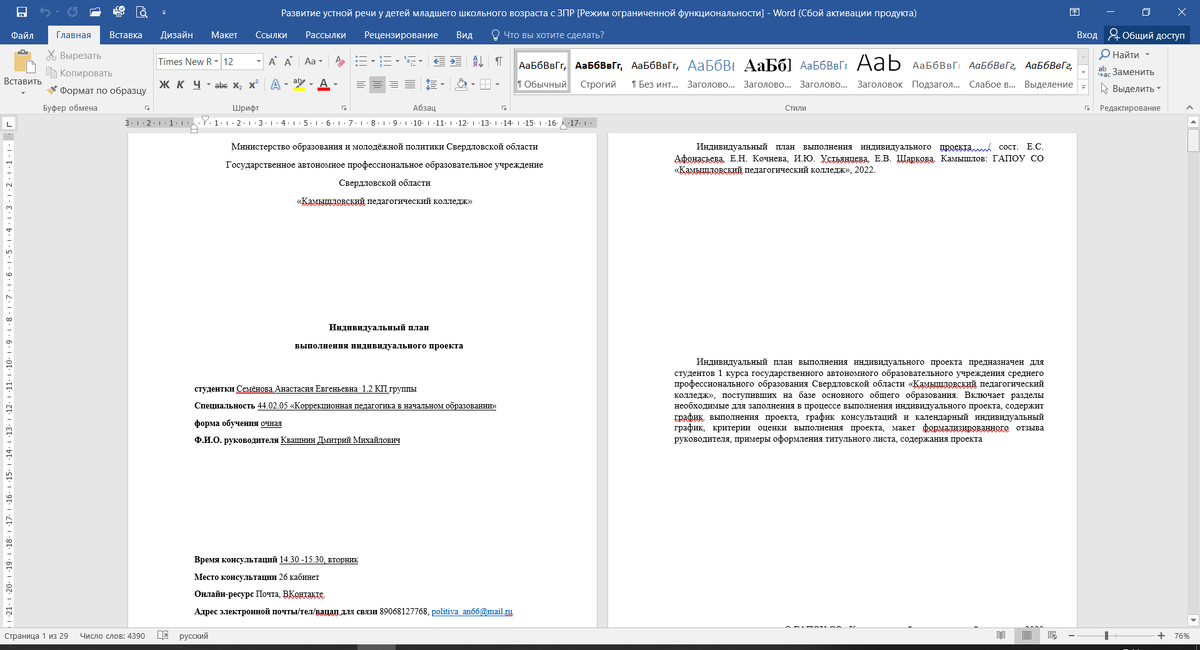Apply the Строгий style

click(598, 73)
